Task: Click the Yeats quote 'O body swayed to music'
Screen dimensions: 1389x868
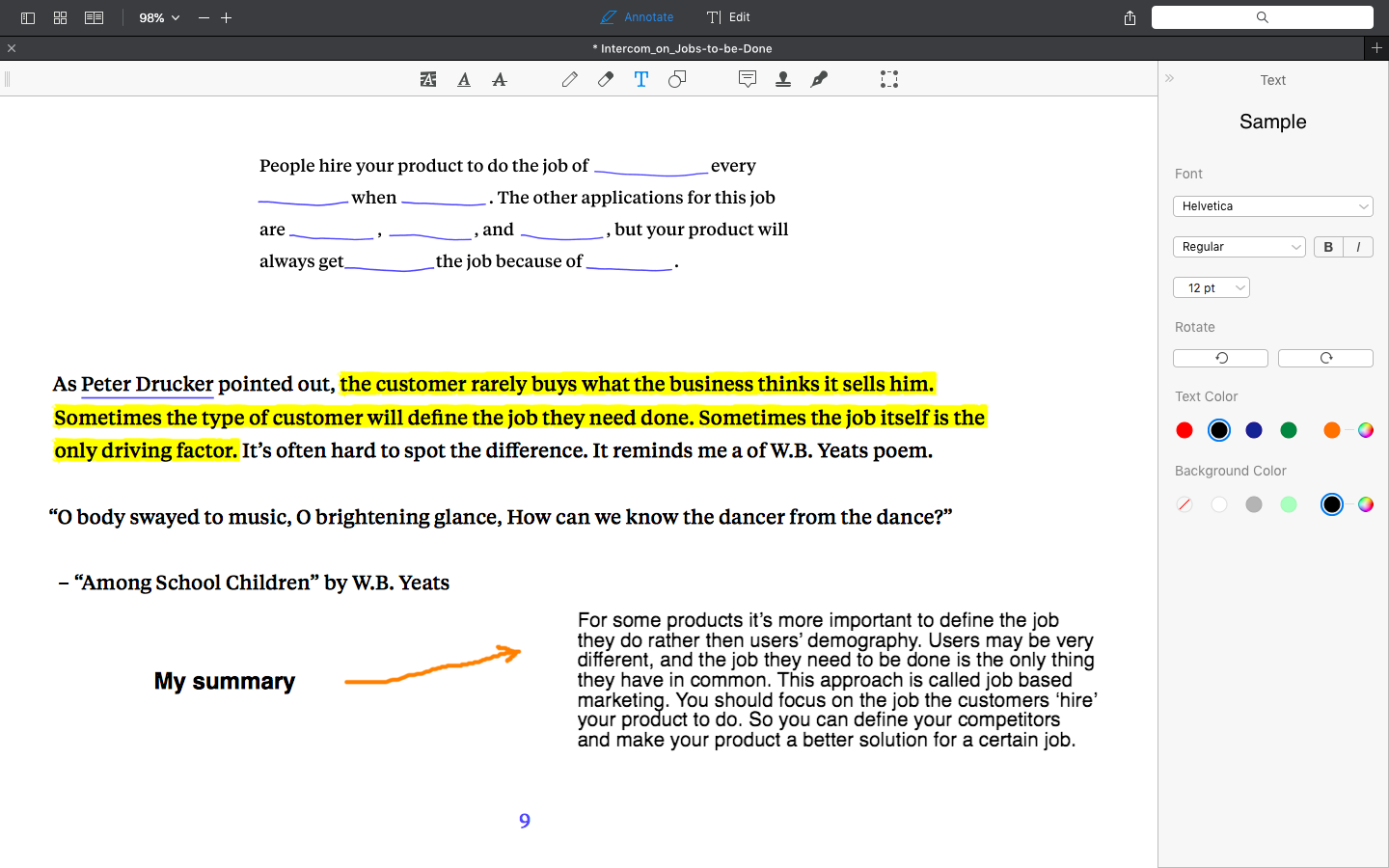Action: 501,517
